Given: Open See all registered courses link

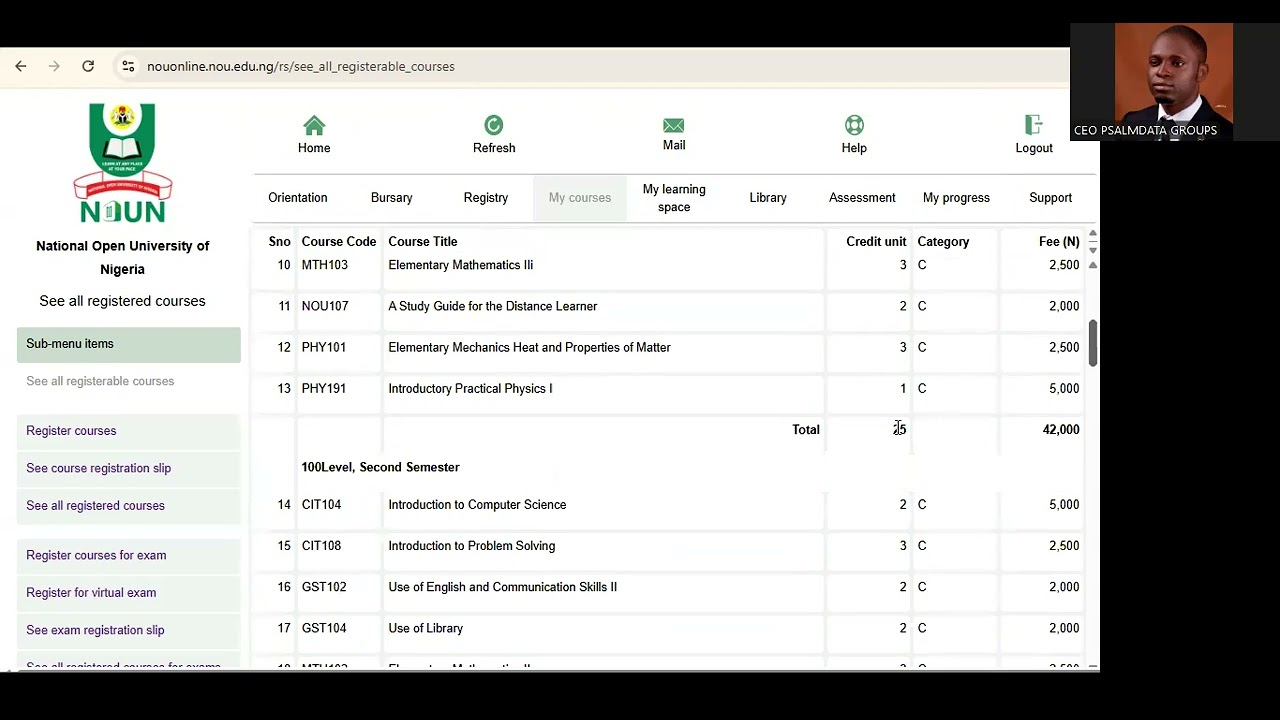Looking at the screenshot, I should point(95,506).
